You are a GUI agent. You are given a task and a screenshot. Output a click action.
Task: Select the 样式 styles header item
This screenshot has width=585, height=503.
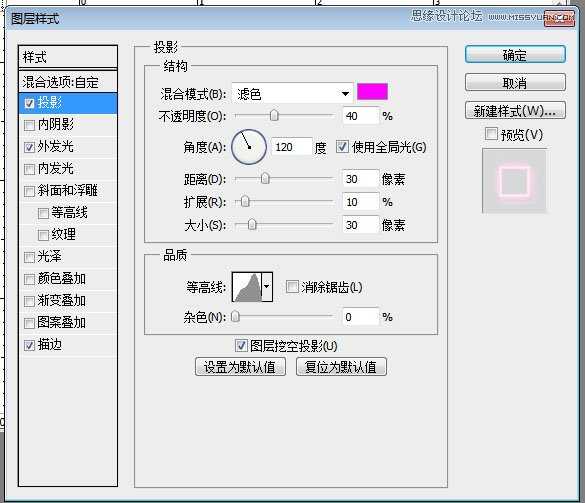click(x=68, y=57)
